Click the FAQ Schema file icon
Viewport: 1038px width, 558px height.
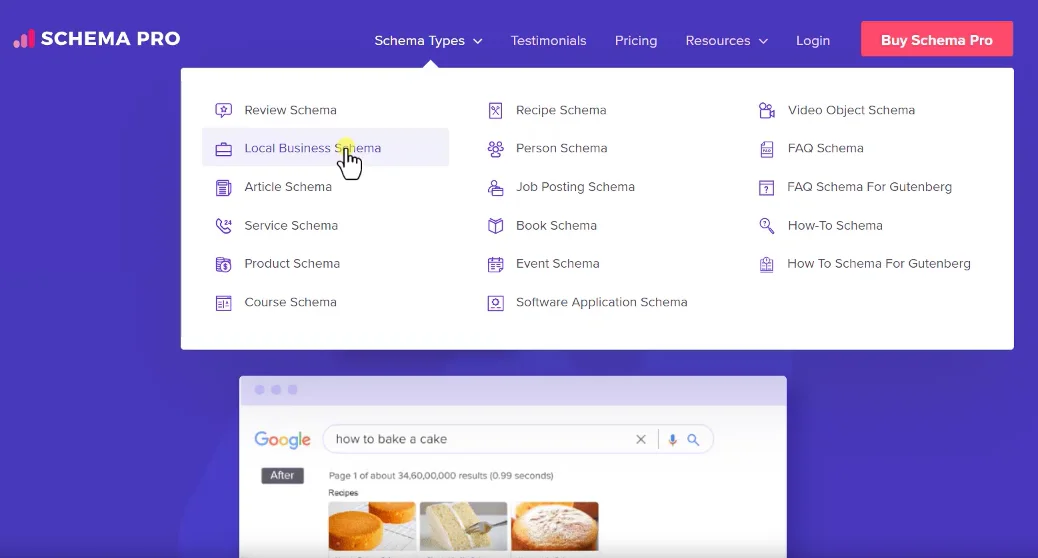(767, 149)
